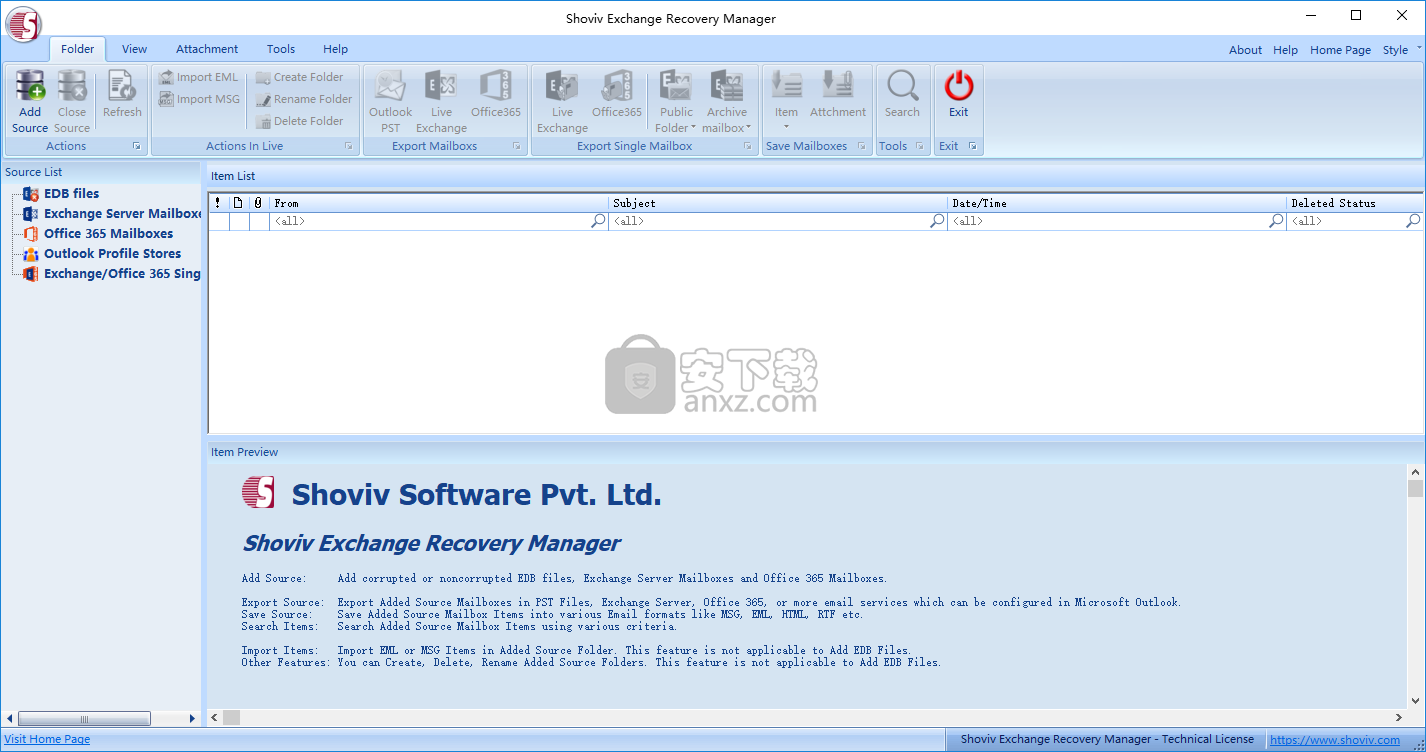Sort by the From column header
The height and width of the screenshot is (752, 1426).
click(x=439, y=203)
